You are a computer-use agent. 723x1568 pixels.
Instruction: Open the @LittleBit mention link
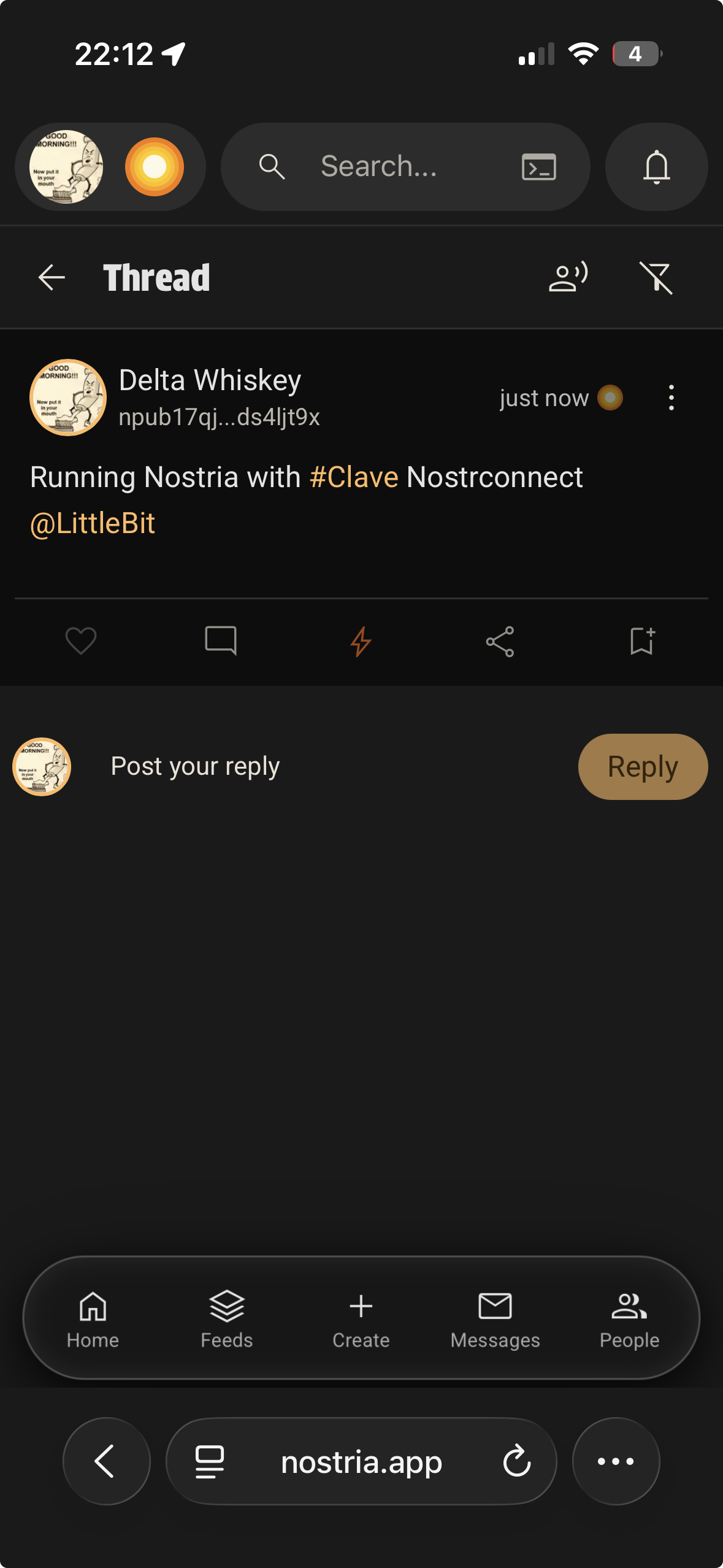click(x=93, y=523)
